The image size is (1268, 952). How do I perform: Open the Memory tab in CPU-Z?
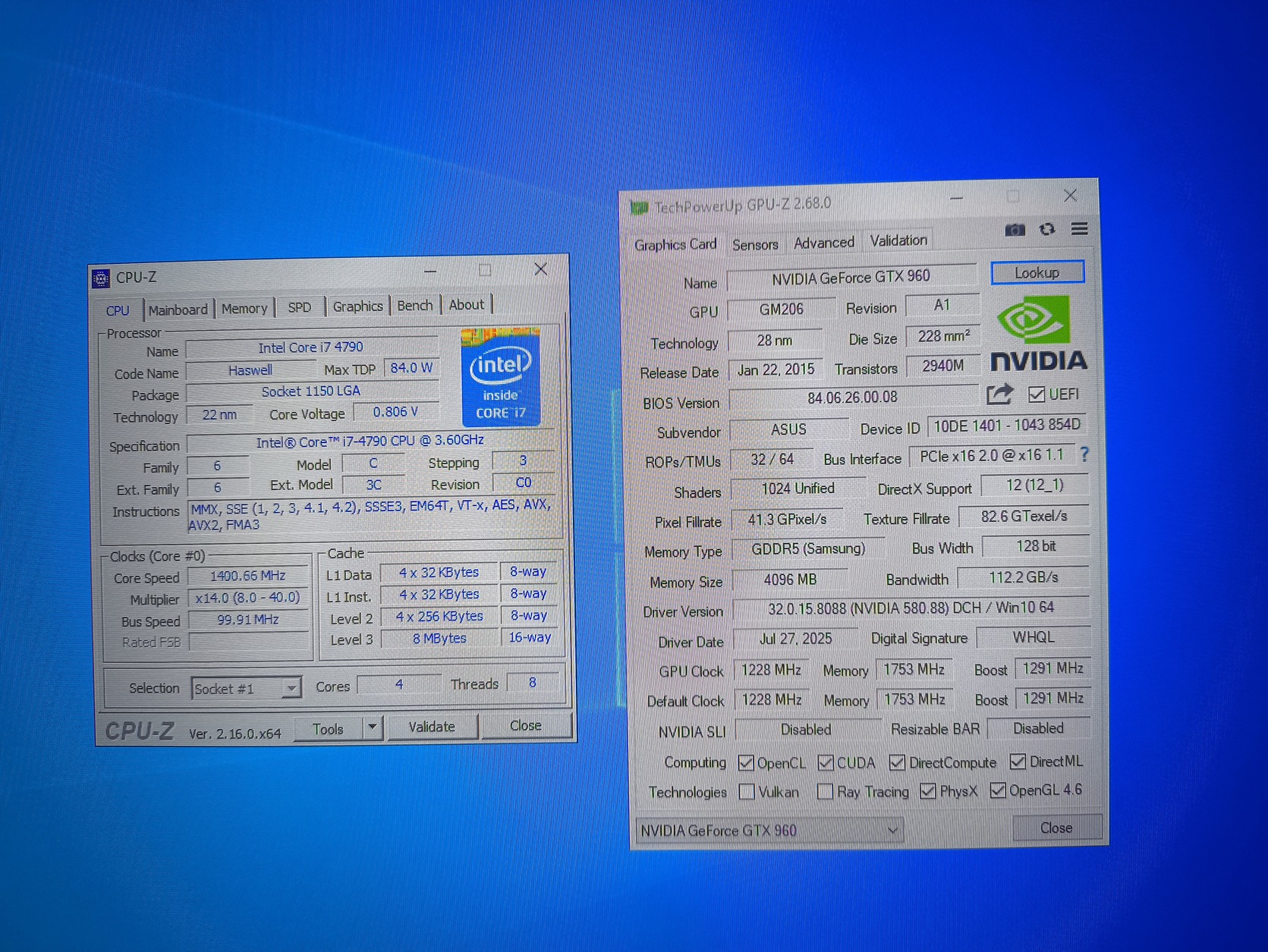click(x=244, y=308)
